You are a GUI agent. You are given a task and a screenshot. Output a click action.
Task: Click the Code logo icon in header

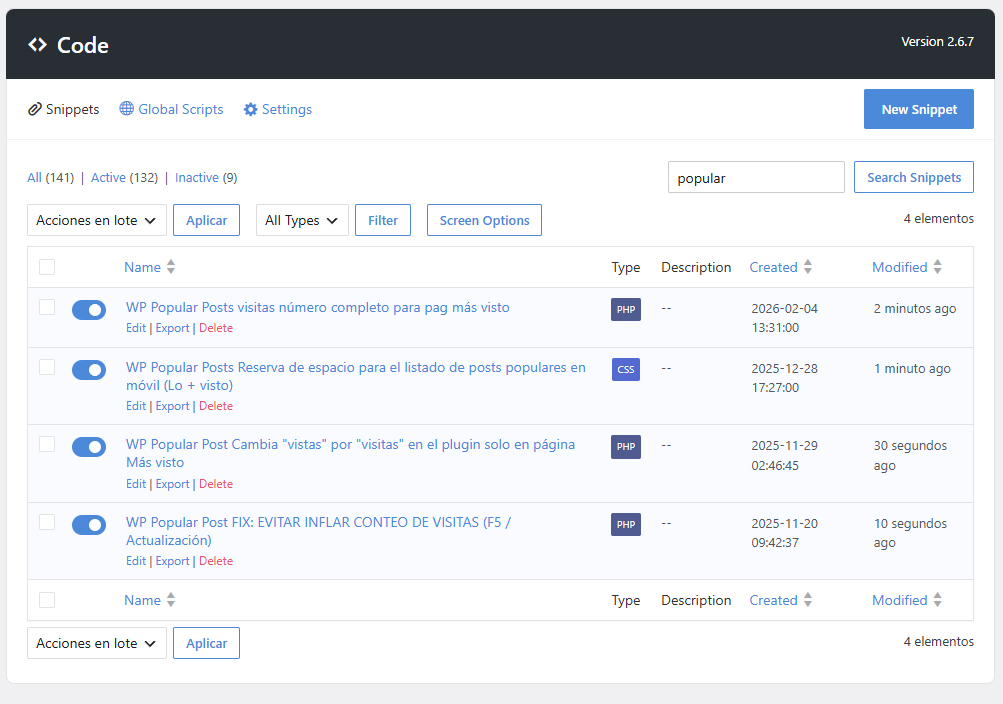(x=37, y=45)
